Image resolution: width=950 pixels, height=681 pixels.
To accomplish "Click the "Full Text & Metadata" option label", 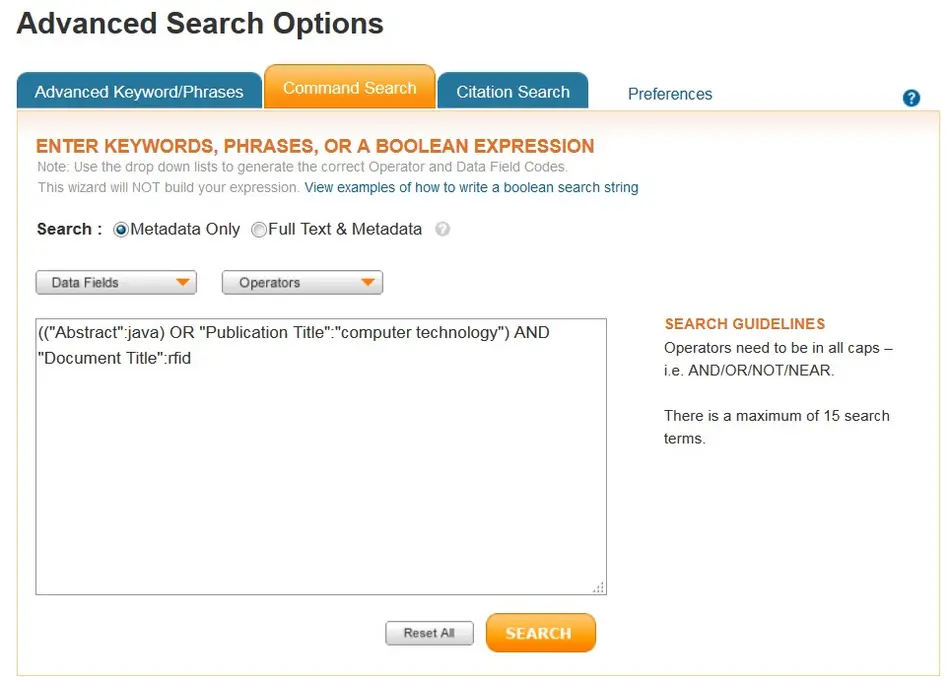I will click(x=345, y=229).
